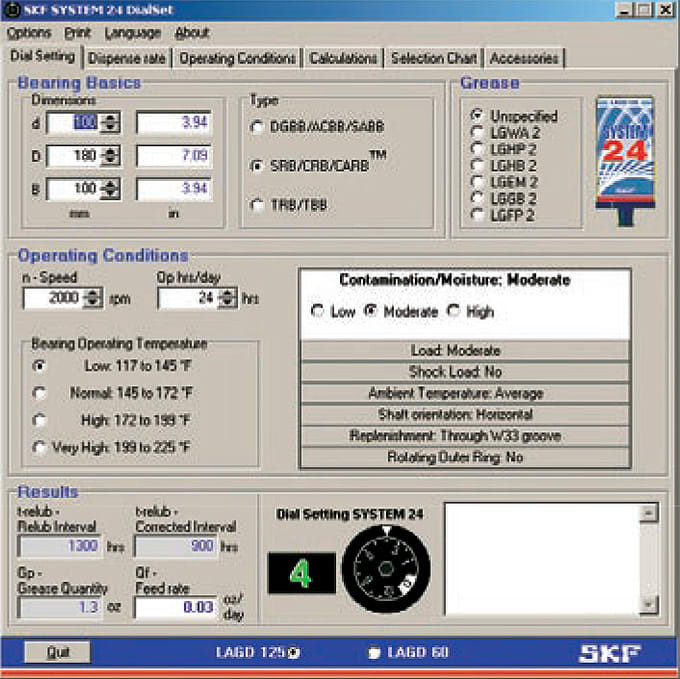Viewport: 680px width, 679px height.
Task: Open the About menu
Action: 192,33
